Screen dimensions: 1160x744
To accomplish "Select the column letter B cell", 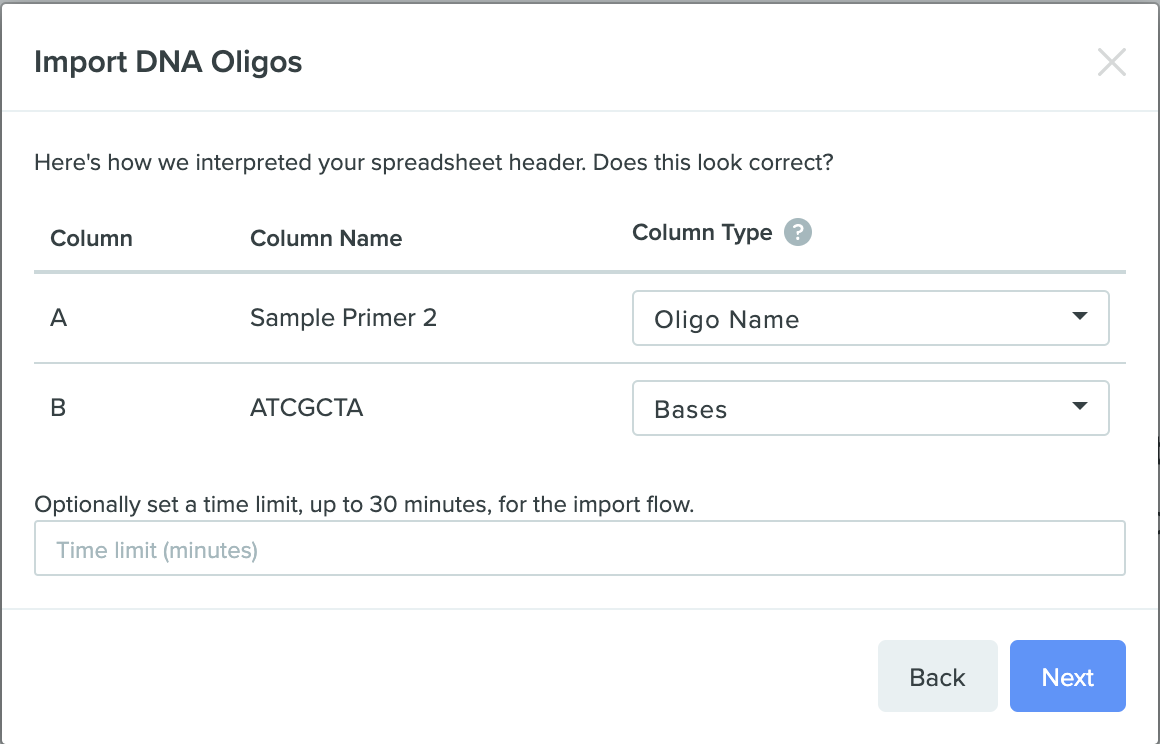I will 58,407.
